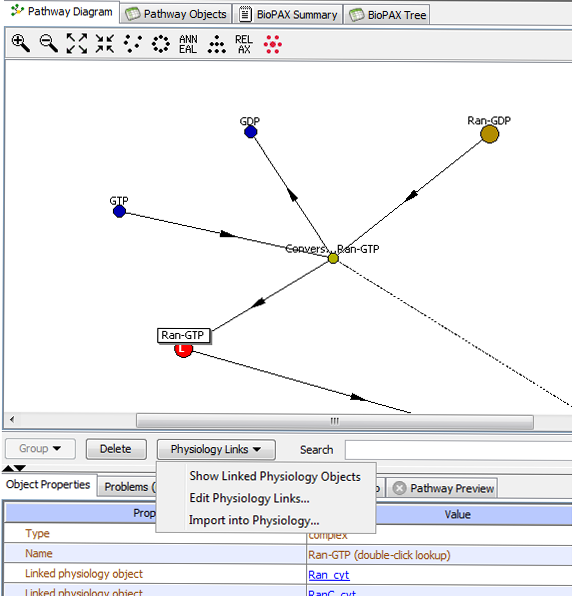Click the expand layout arrows icon

tap(77, 43)
